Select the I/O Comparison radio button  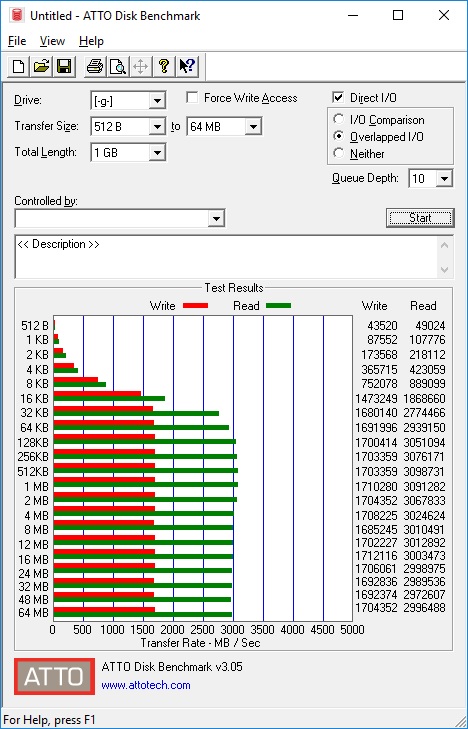pyautogui.click(x=339, y=119)
